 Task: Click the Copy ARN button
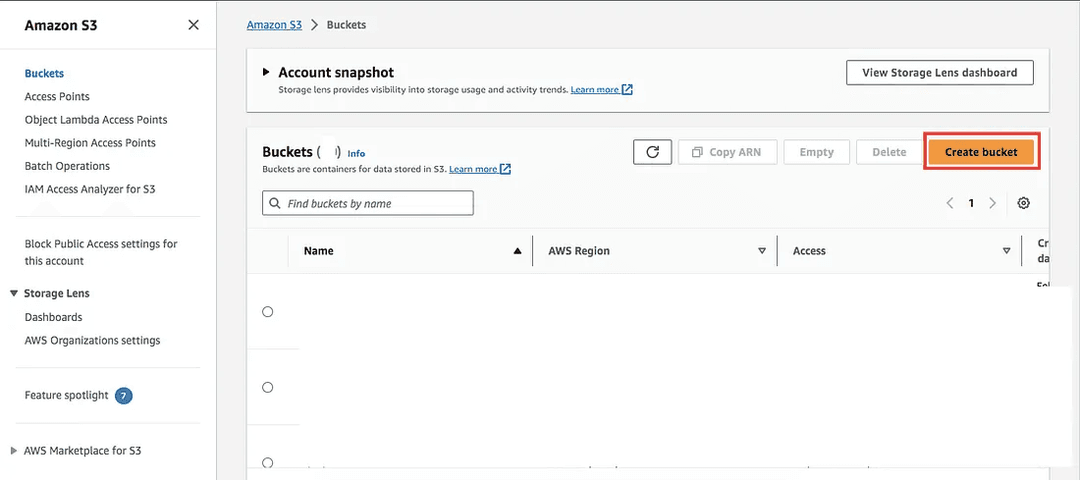click(727, 152)
